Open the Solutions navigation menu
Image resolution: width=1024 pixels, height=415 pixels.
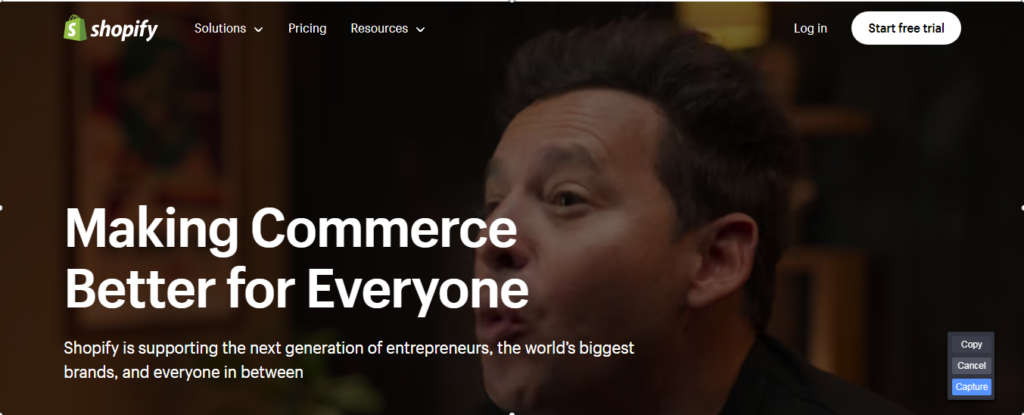[x=220, y=29]
